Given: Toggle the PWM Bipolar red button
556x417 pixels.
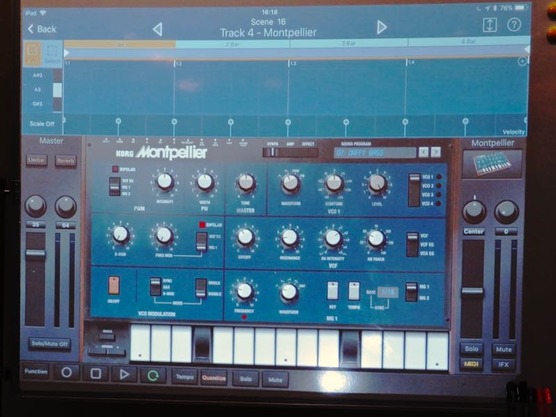Looking at the screenshot, I should [115, 169].
